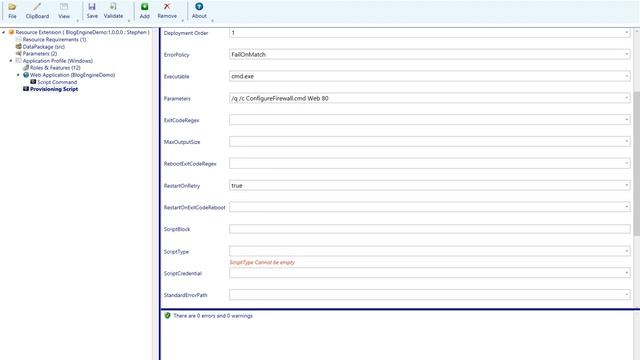The width and height of the screenshot is (640, 360).
Task: Click the properties panel vertical scrollbar
Action: 636,163
